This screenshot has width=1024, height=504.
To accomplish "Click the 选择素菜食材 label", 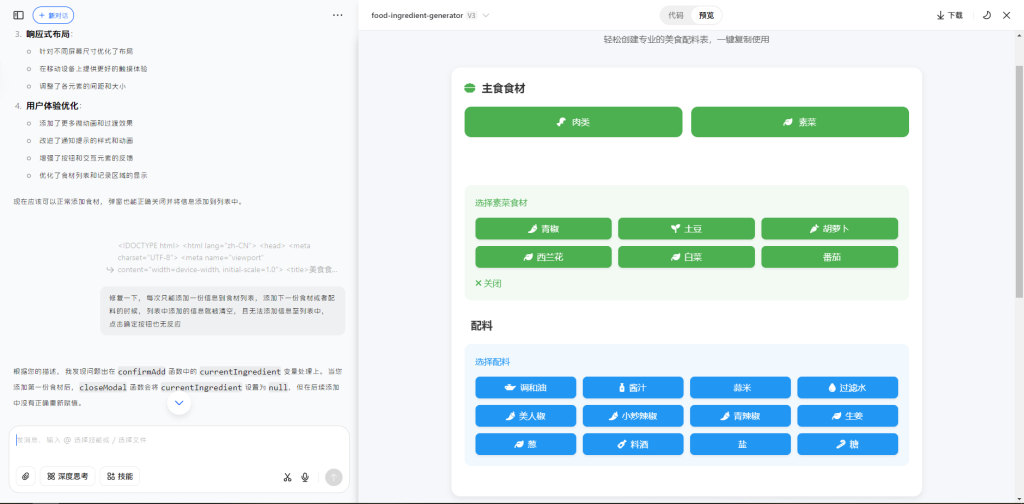I will (x=501, y=203).
